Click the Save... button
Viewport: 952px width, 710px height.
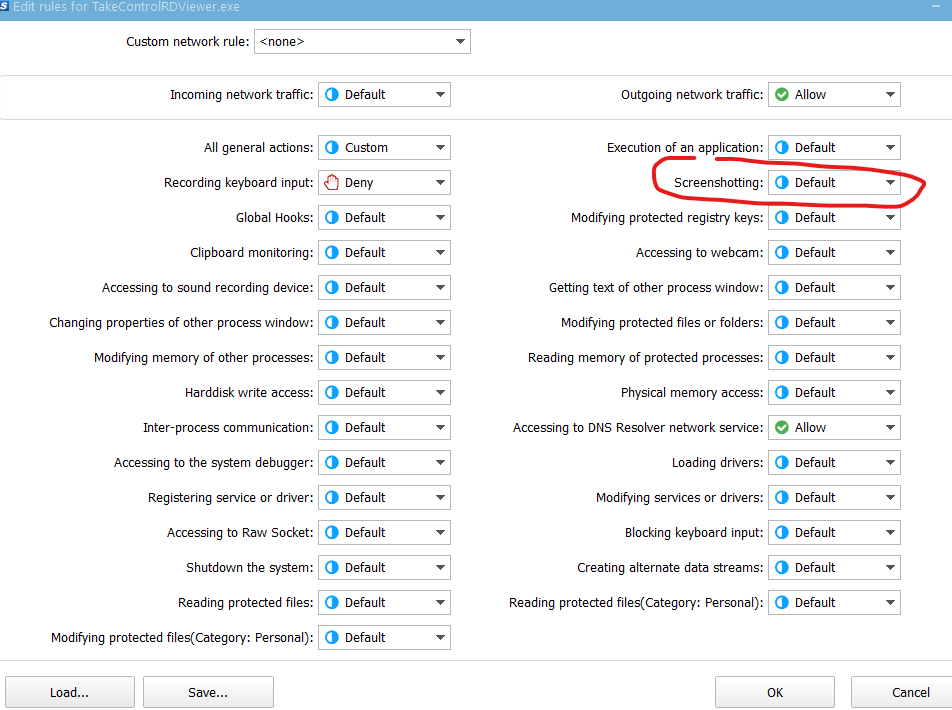click(208, 692)
